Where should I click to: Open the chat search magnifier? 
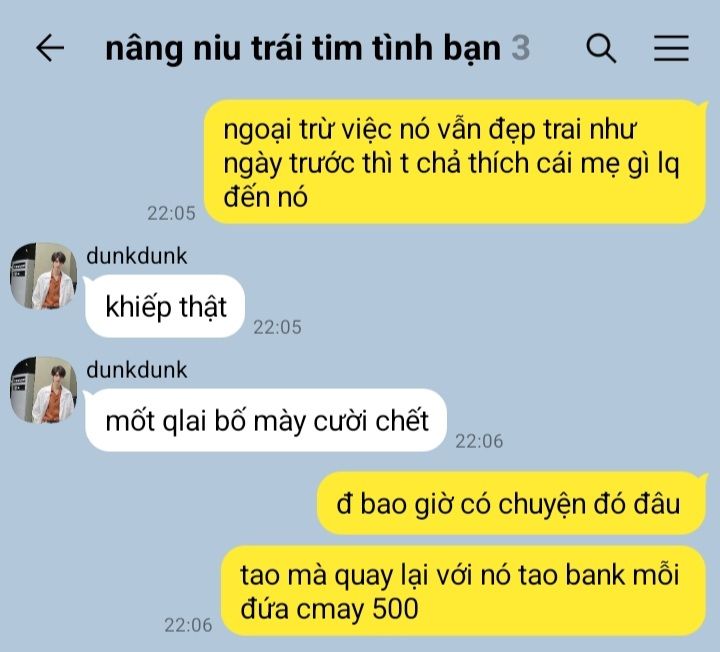pyautogui.click(x=601, y=48)
